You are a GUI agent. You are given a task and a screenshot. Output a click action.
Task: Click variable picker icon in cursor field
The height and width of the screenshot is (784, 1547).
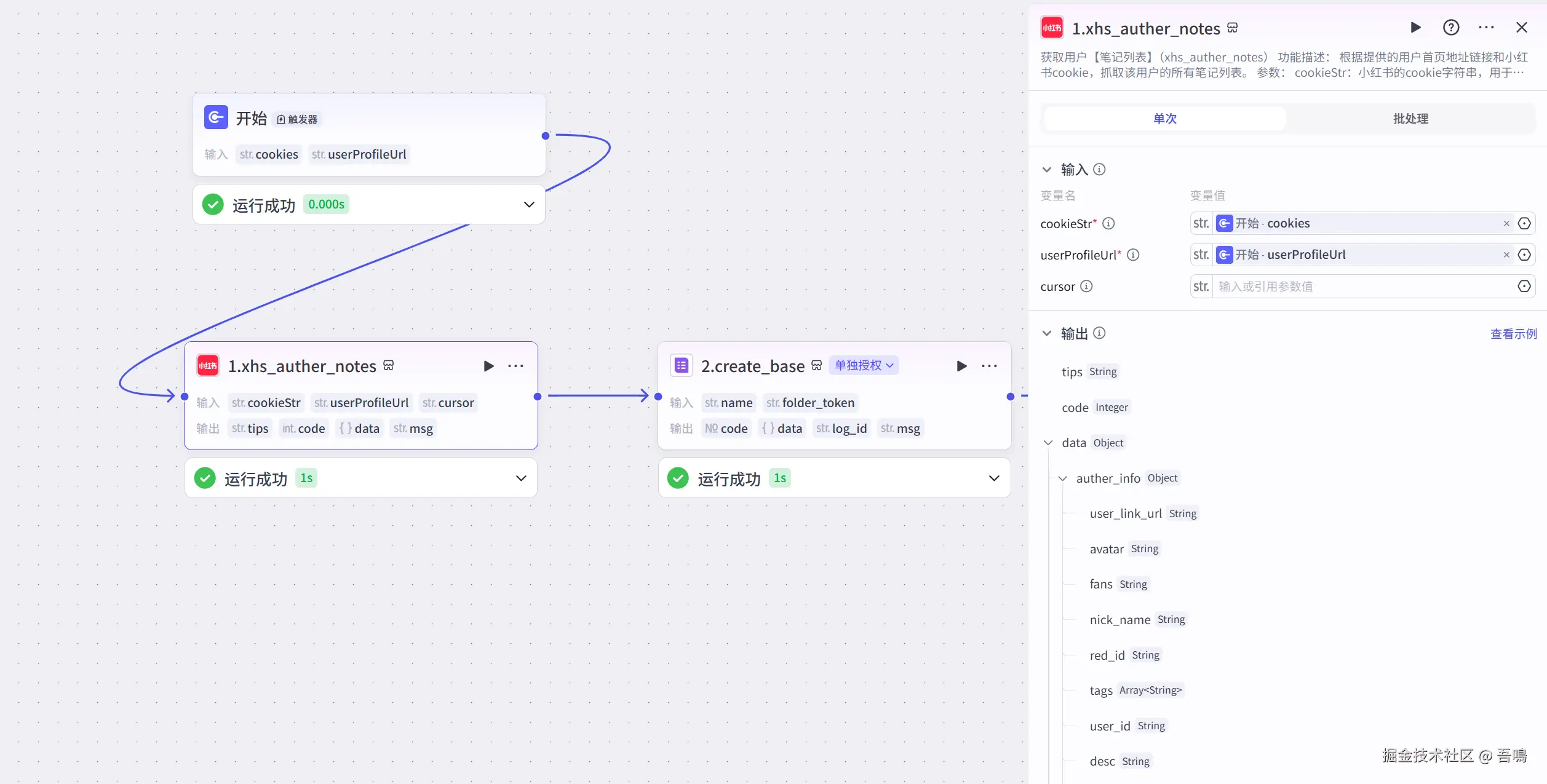[1524, 287]
